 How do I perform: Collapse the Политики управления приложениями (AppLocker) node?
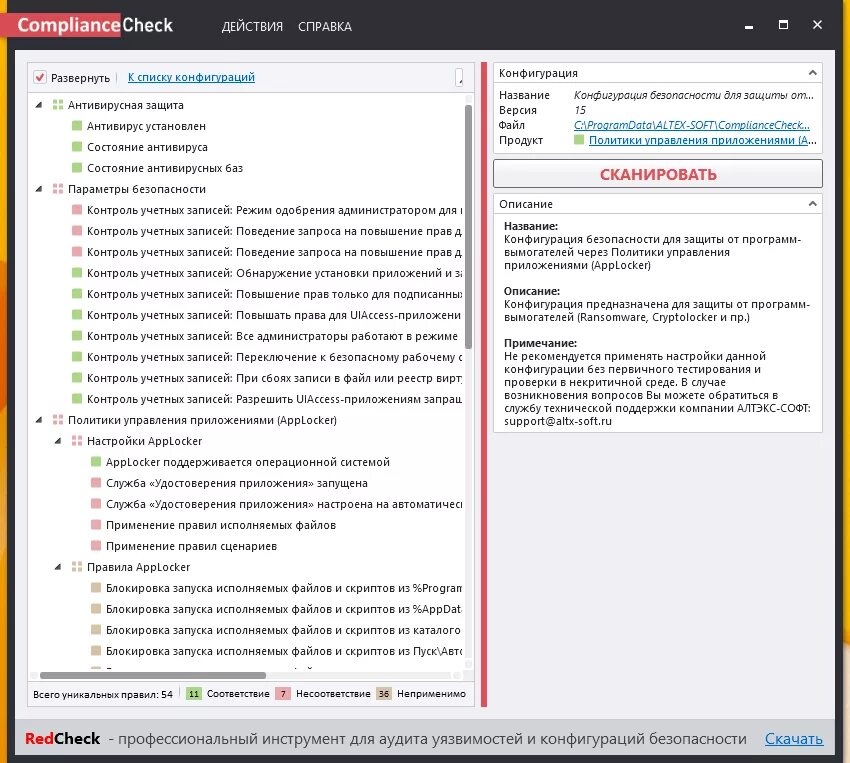coord(39,420)
